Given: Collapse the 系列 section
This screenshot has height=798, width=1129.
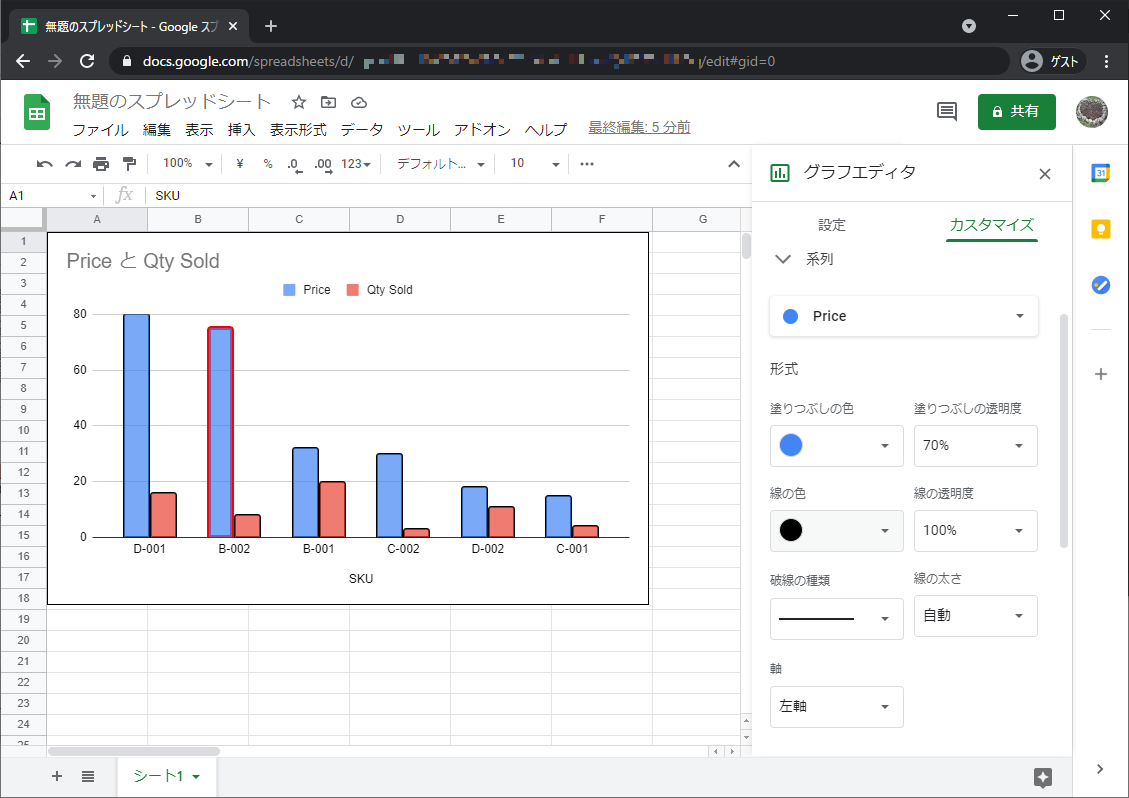Looking at the screenshot, I should pyautogui.click(x=784, y=259).
